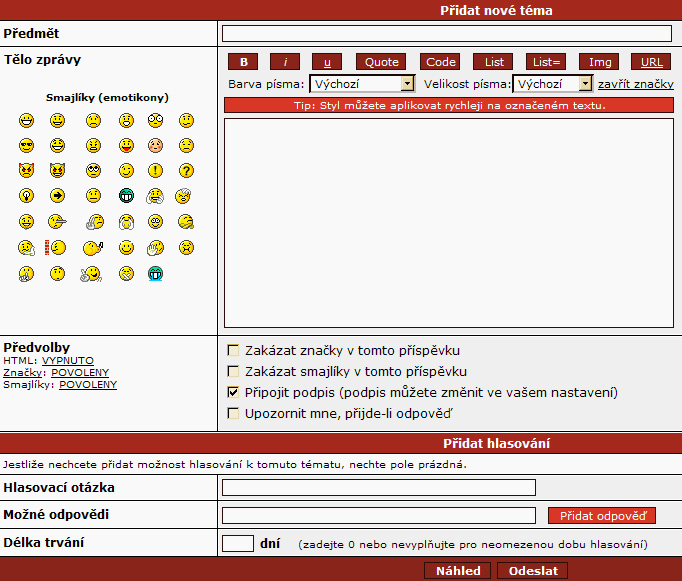Click into the message body text area
Image resolution: width=682 pixels, height=581 pixels.
pyautogui.click(x=449, y=223)
